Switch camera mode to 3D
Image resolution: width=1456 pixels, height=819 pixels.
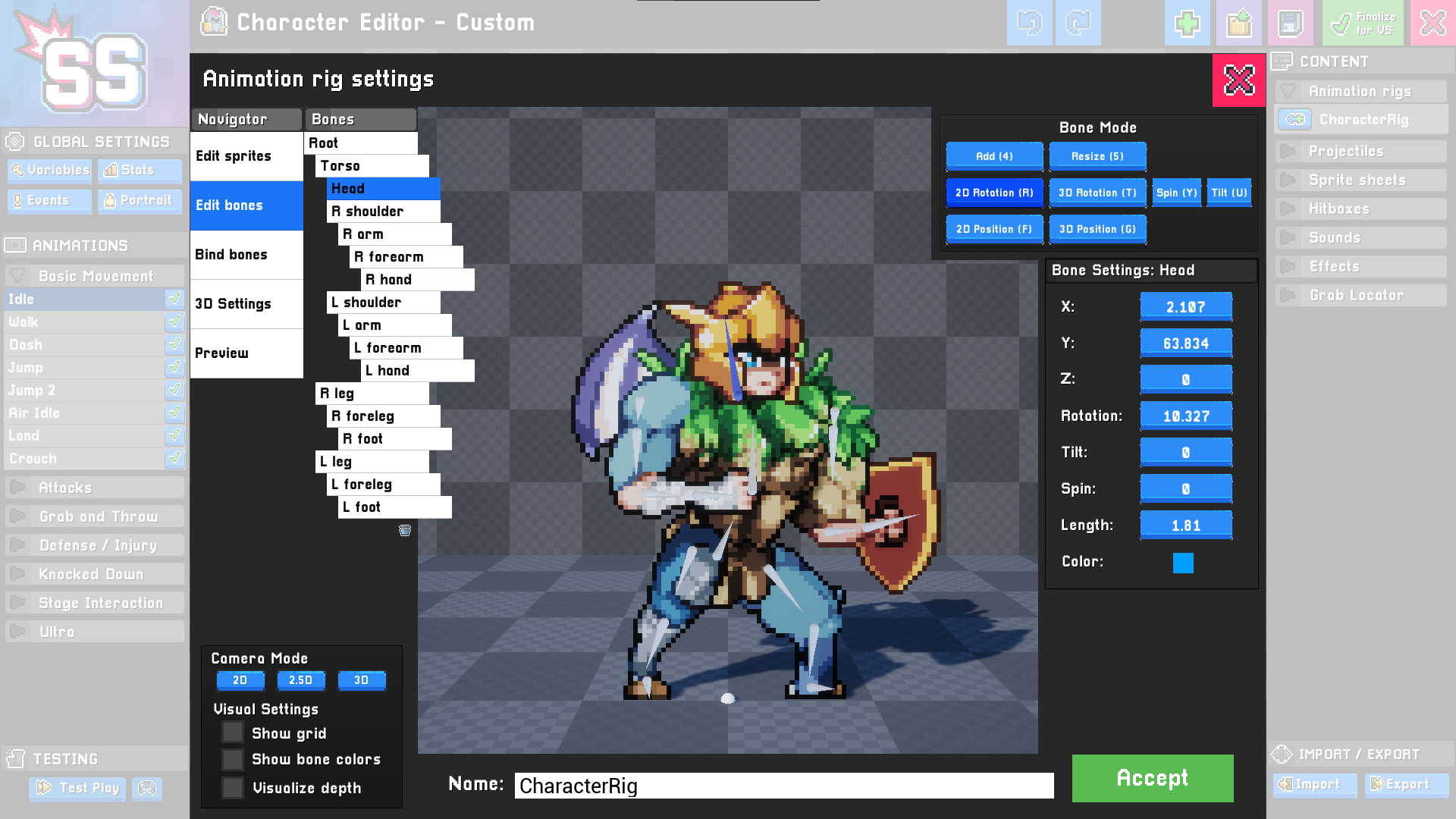(x=362, y=680)
